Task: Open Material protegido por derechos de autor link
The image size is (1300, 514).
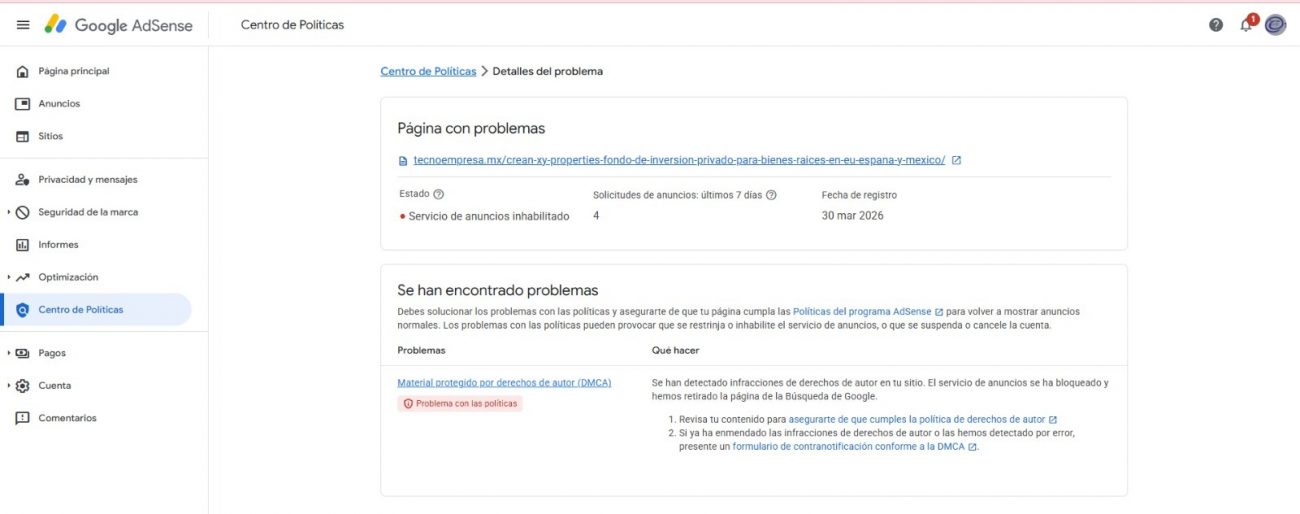Action: [504, 382]
